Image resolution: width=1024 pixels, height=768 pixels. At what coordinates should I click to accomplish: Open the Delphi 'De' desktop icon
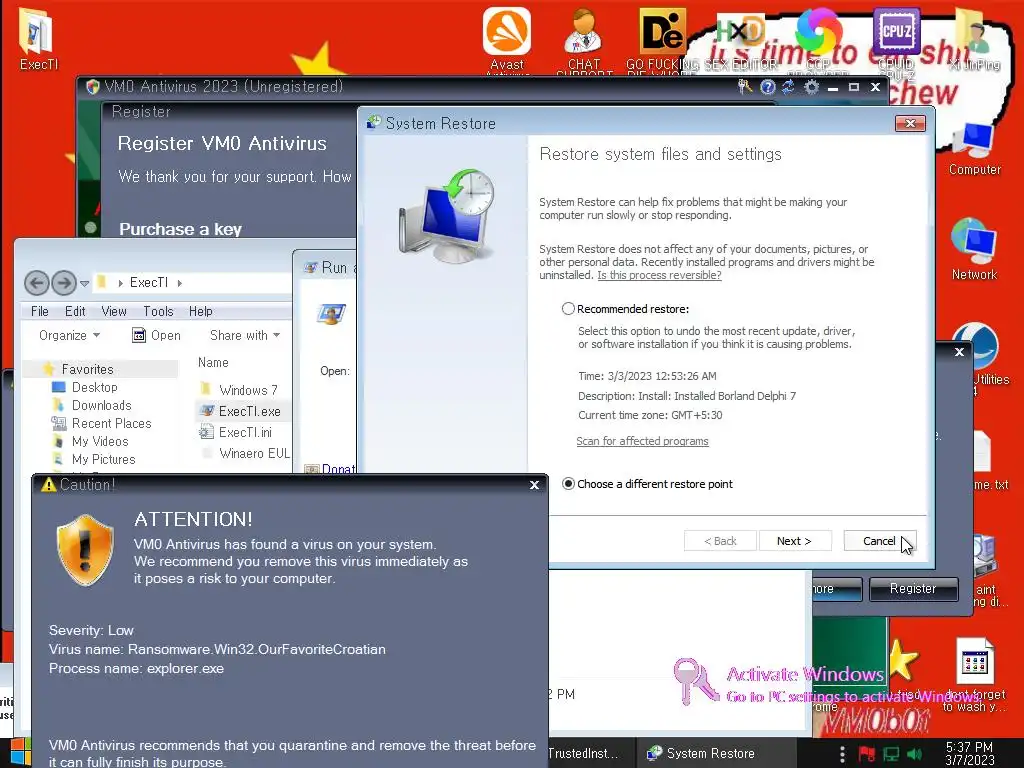[x=662, y=38]
